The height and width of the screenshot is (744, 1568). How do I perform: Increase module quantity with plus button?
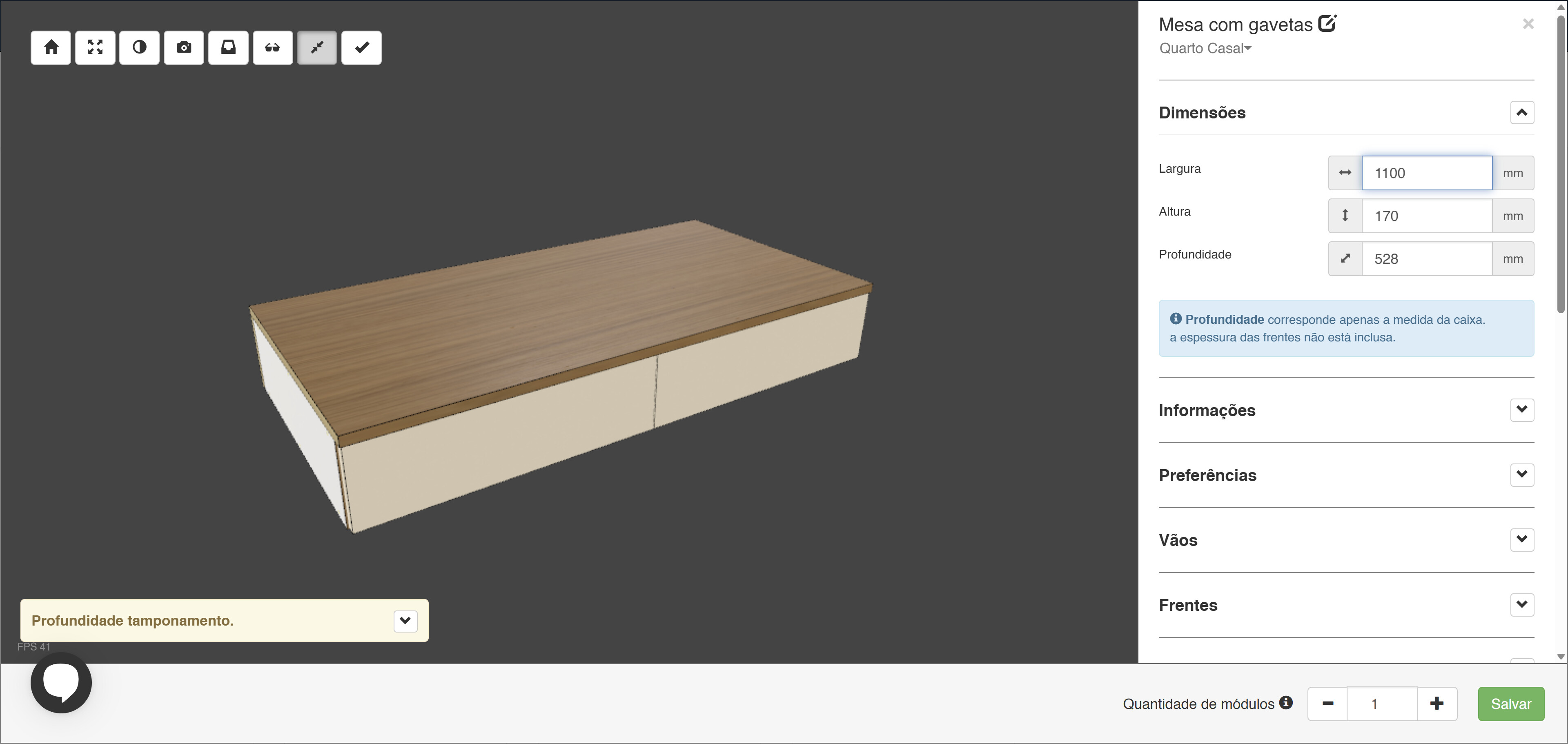coord(1437,704)
